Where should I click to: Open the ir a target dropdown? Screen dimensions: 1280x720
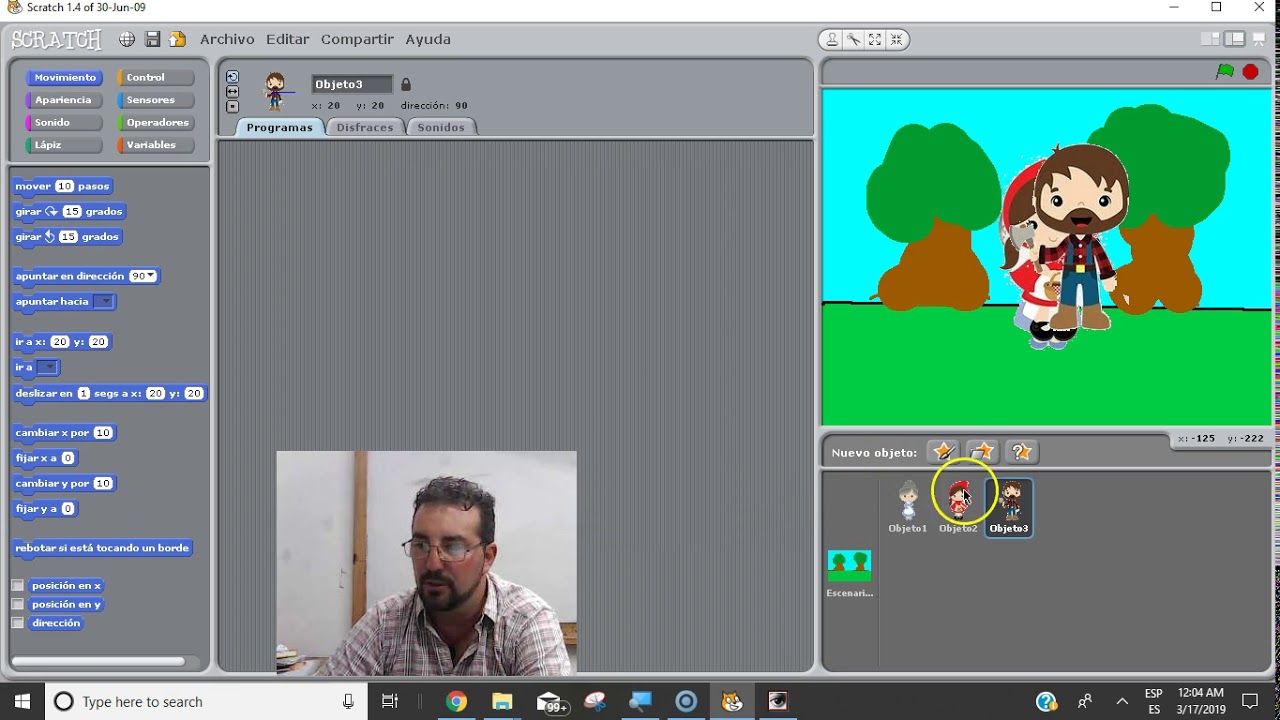[x=47, y=367]
